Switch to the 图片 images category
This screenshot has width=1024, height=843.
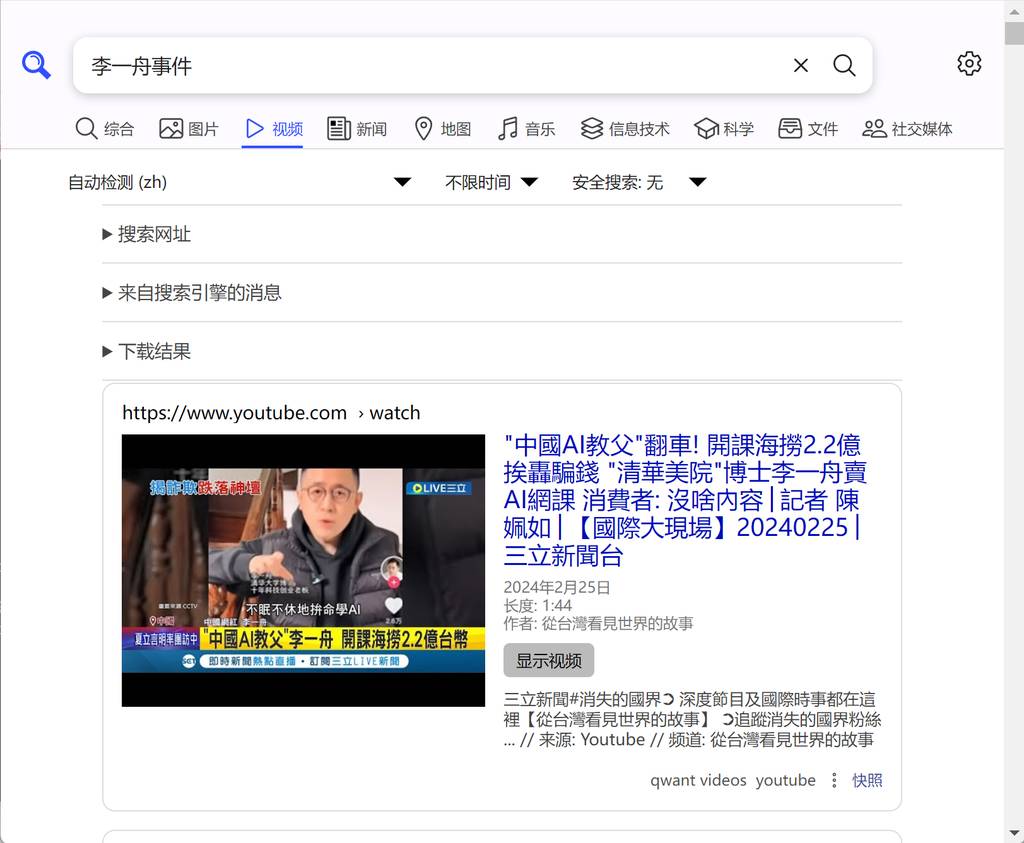click(189, 129)
